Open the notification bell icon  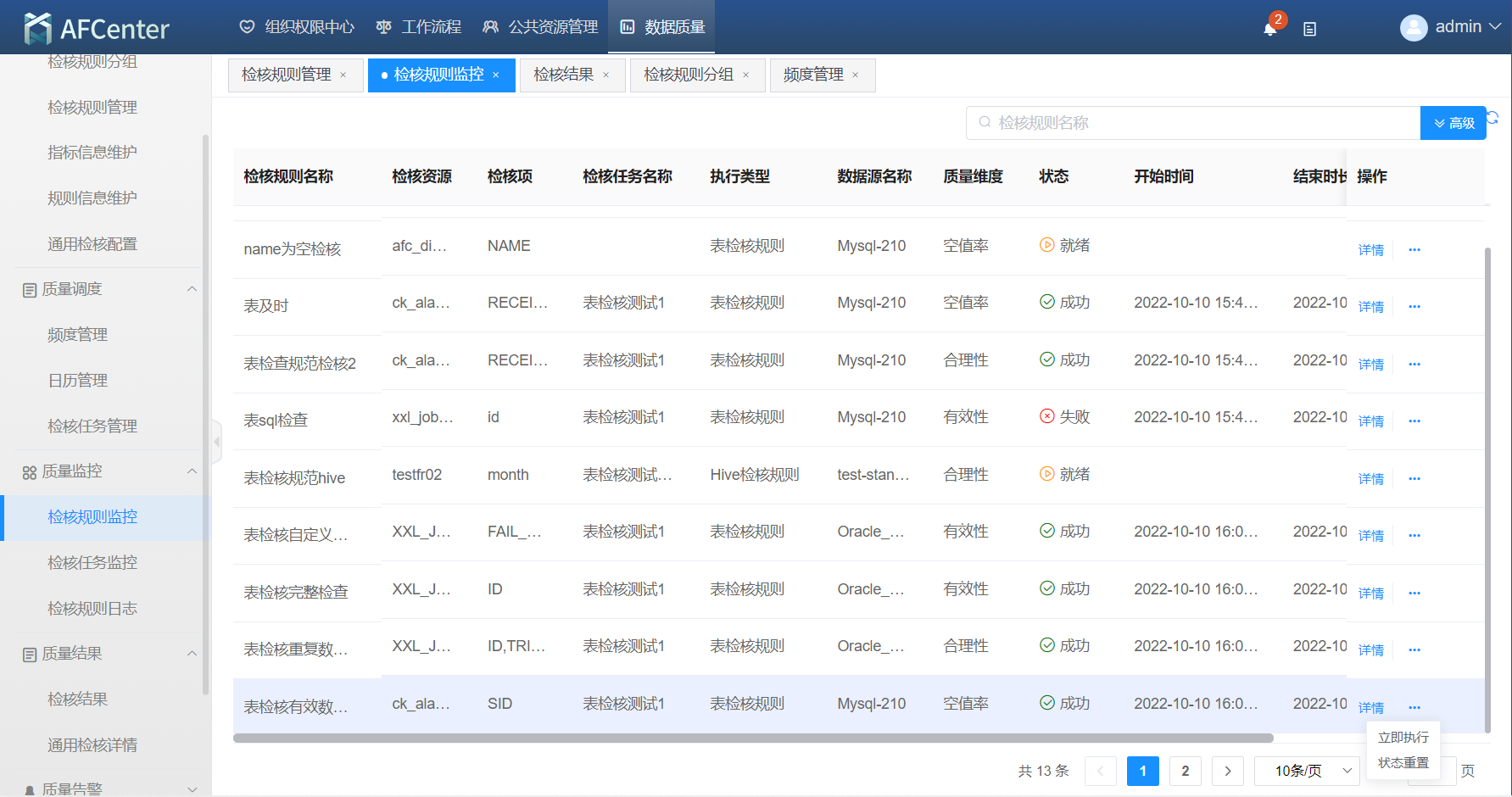point(1269,29)
